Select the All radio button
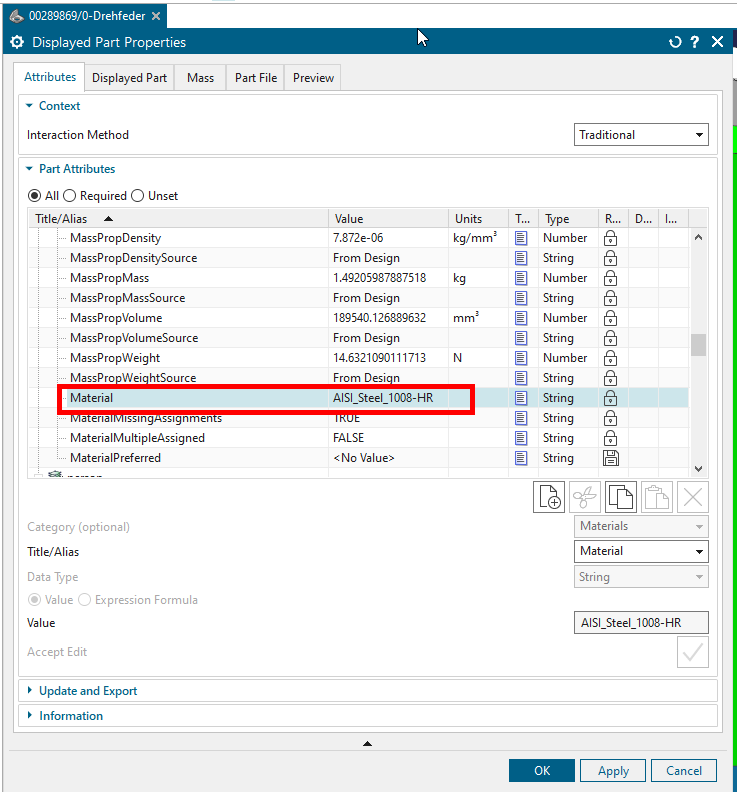The height and width of the screenshot is (792, 737). [34, 195]
